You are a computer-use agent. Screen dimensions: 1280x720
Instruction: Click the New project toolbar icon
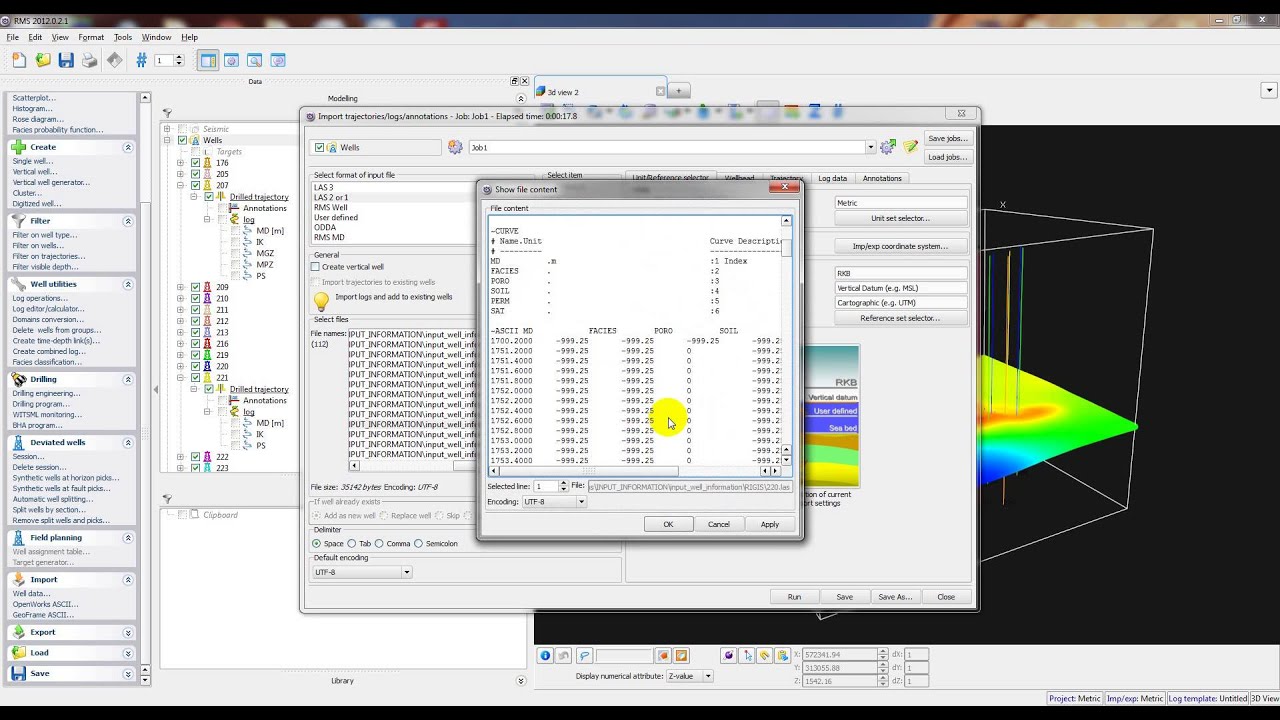pyautogui.click(x=19, y=60)
